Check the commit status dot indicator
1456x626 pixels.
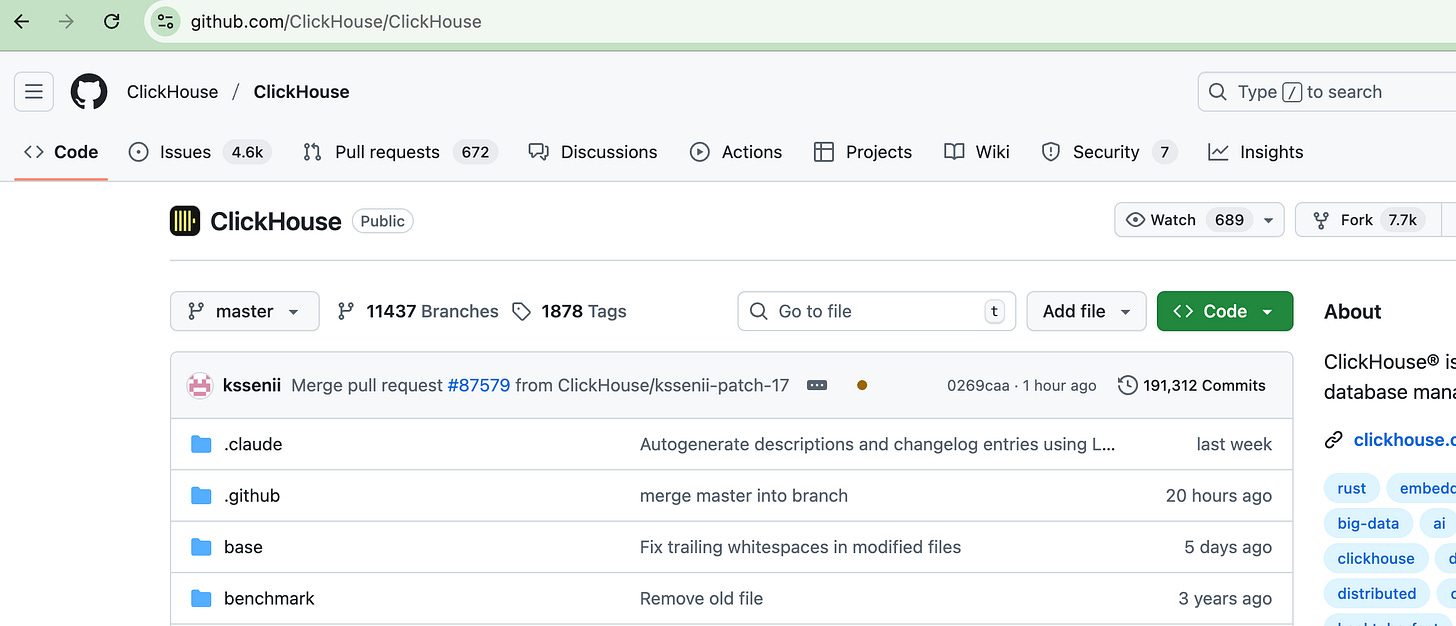point(862,385)
